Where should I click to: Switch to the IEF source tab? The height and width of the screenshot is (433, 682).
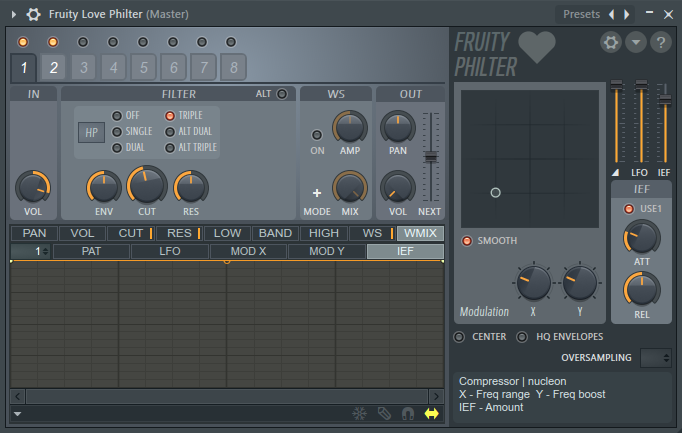(405, 251)
